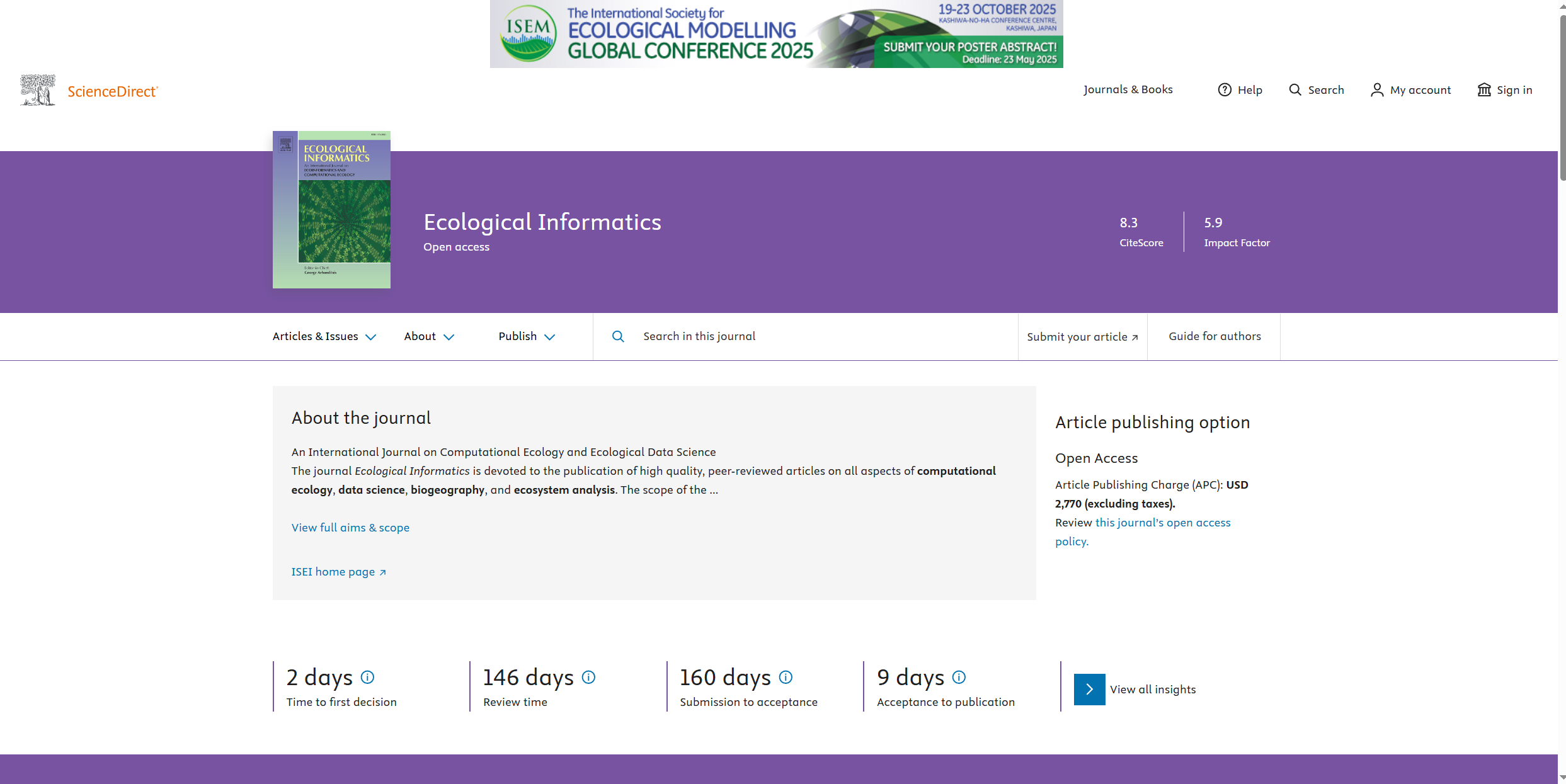The width and height of the screenshot is (1566, 784).
Task: Click the info icon beside 2 days
Action: 367,677
